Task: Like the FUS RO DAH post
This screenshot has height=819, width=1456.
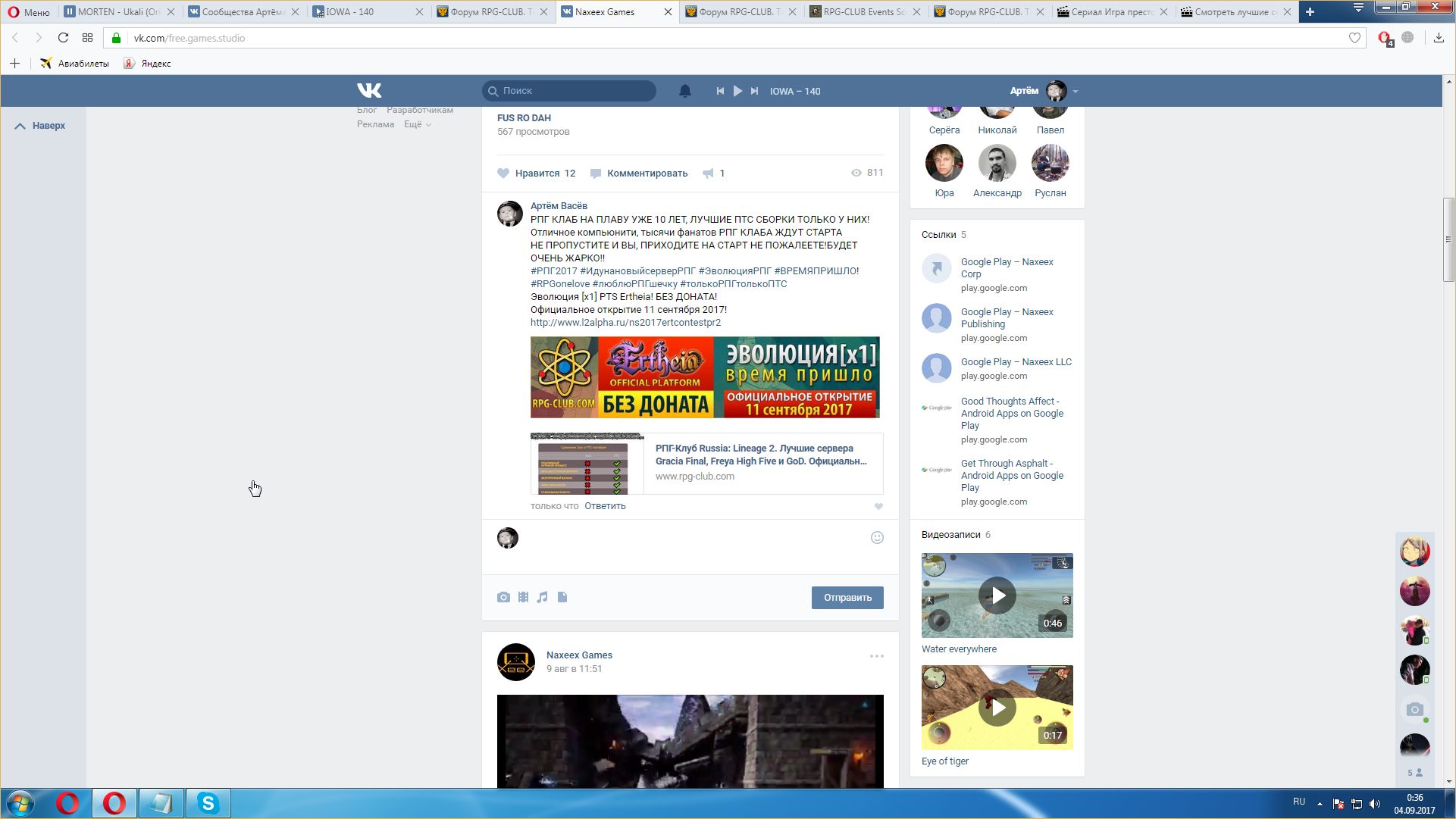Action: click(536, 173)
